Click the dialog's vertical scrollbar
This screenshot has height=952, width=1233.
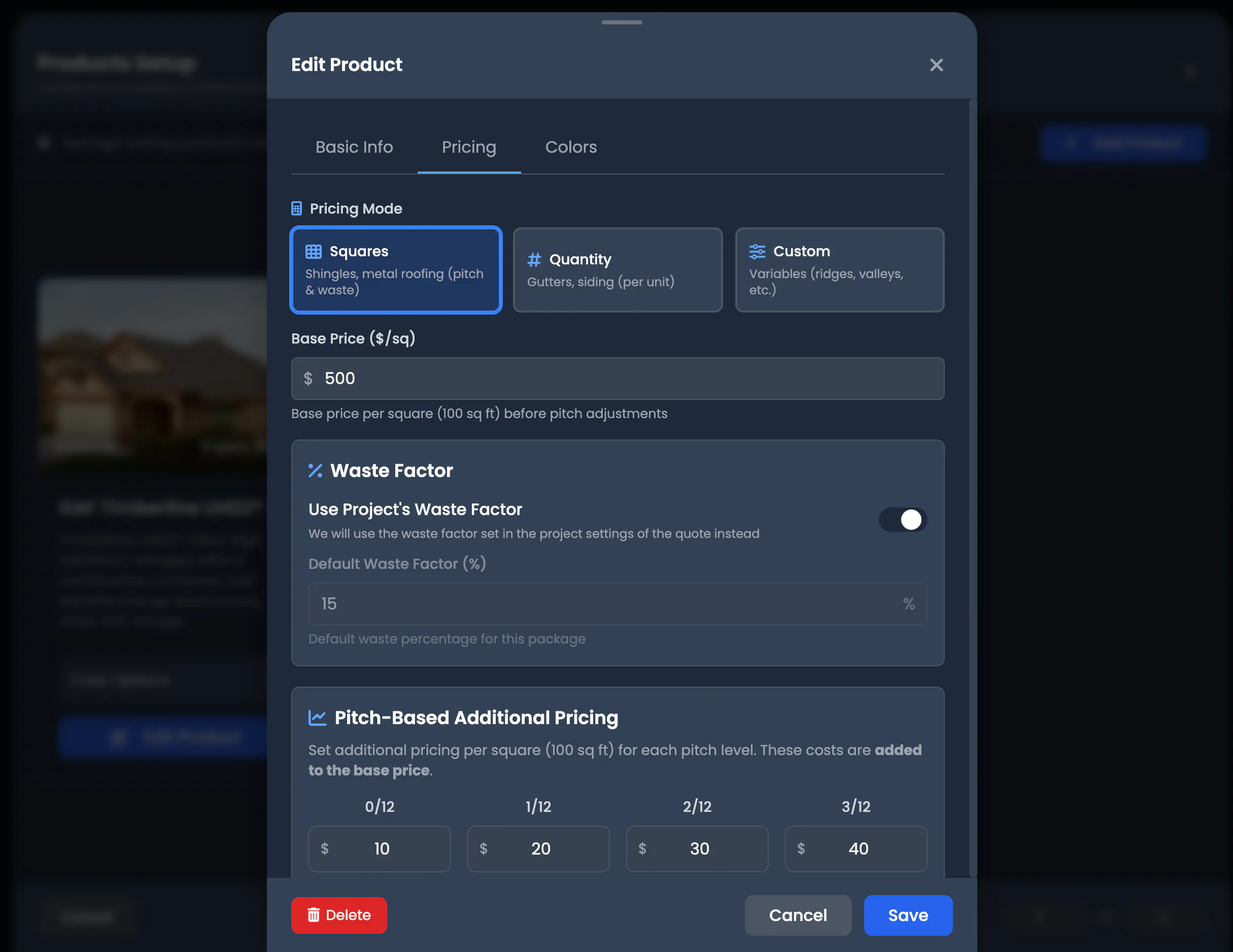(972, 488)
